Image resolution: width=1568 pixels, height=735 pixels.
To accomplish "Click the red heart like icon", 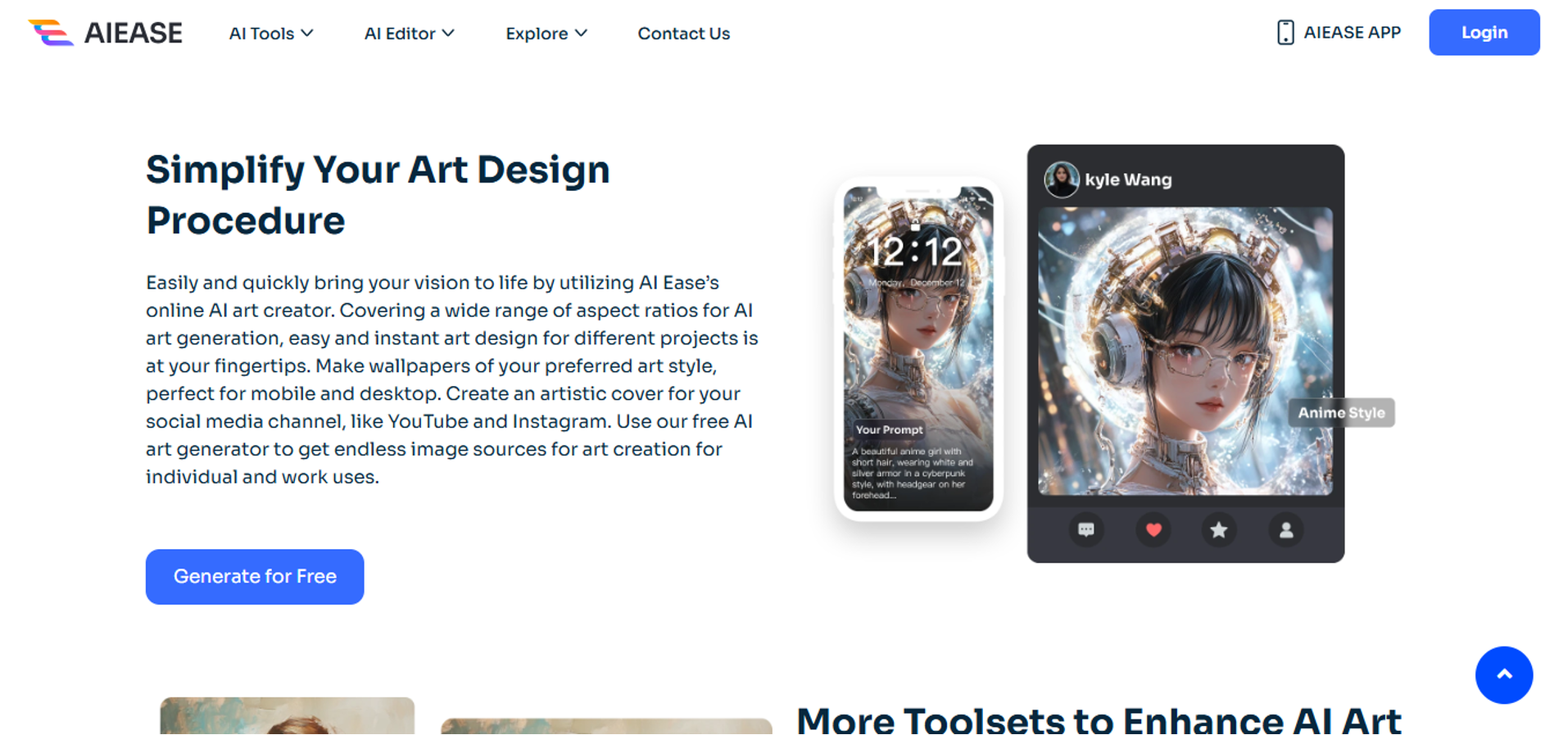I will (1153, 530).
